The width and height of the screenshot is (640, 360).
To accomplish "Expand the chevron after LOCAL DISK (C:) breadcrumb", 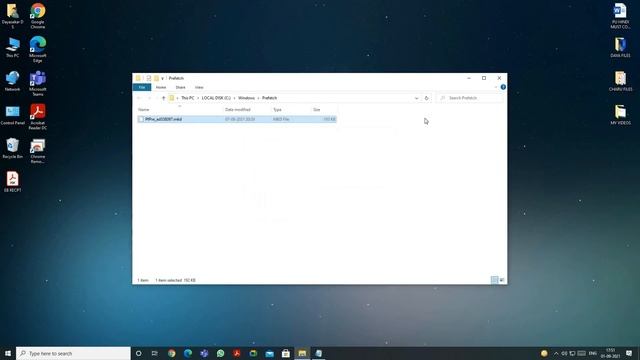I will click(234, 98).
